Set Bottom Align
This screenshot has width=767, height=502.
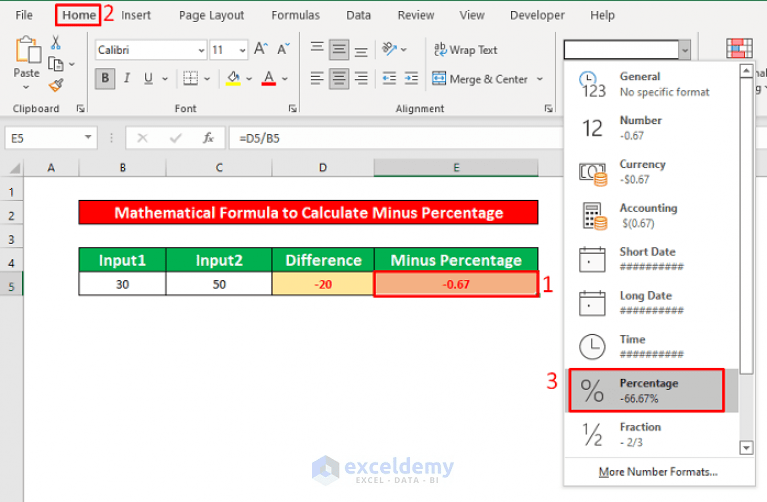pyautogui.click(x=361, y=51)
